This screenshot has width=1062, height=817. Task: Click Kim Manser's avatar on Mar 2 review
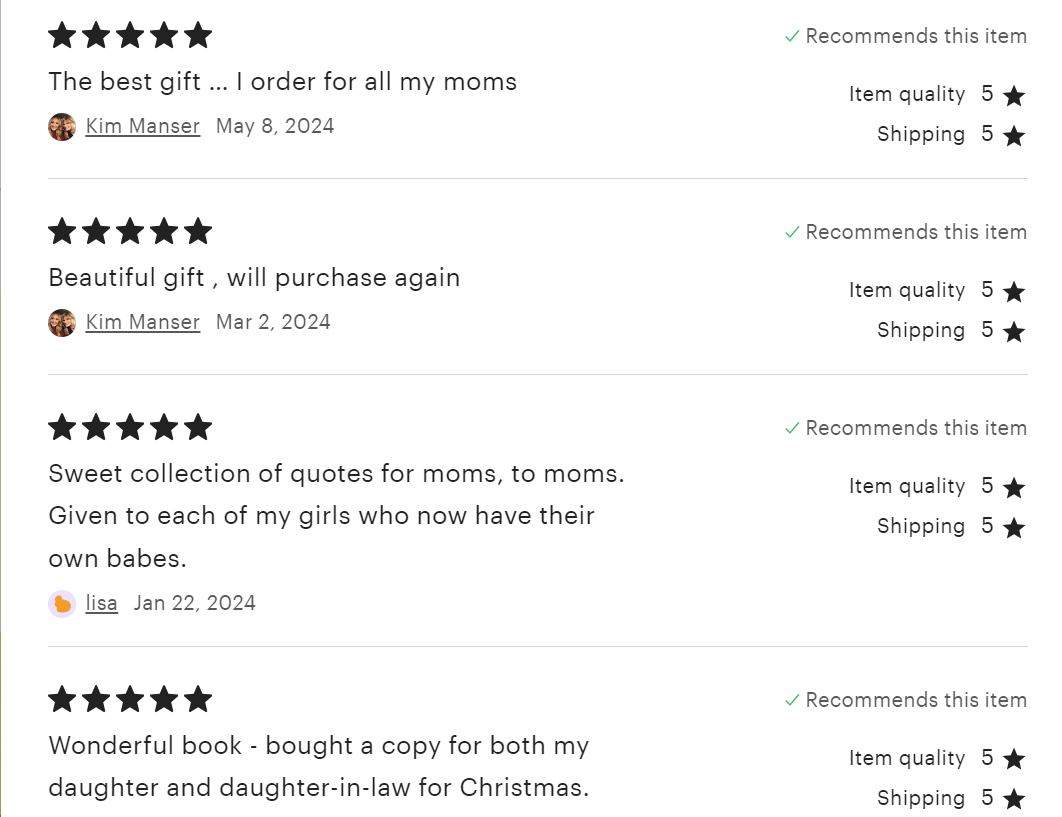[x=62, y=323]
